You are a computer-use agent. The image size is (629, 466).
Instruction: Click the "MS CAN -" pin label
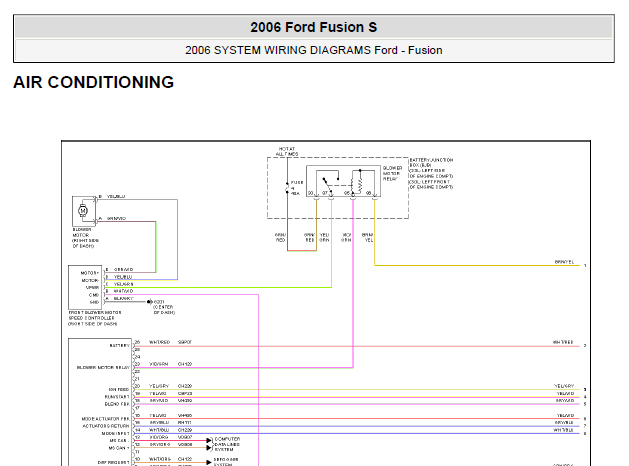(119, 440)
